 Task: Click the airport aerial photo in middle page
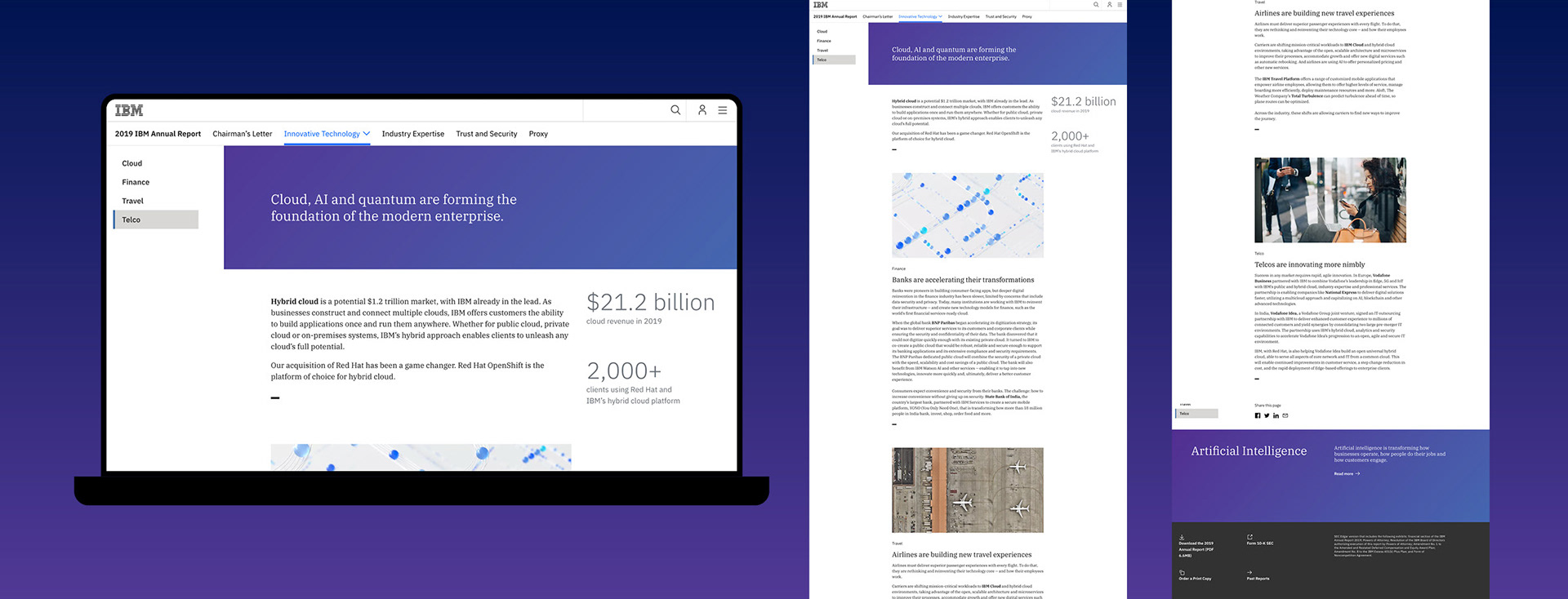point(968,490)
